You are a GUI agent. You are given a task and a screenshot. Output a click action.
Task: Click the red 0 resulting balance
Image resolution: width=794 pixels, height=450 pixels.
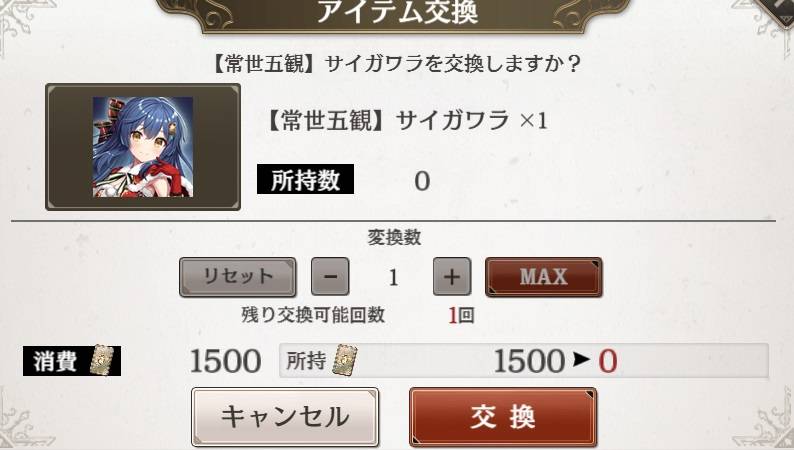coord(608,361)
